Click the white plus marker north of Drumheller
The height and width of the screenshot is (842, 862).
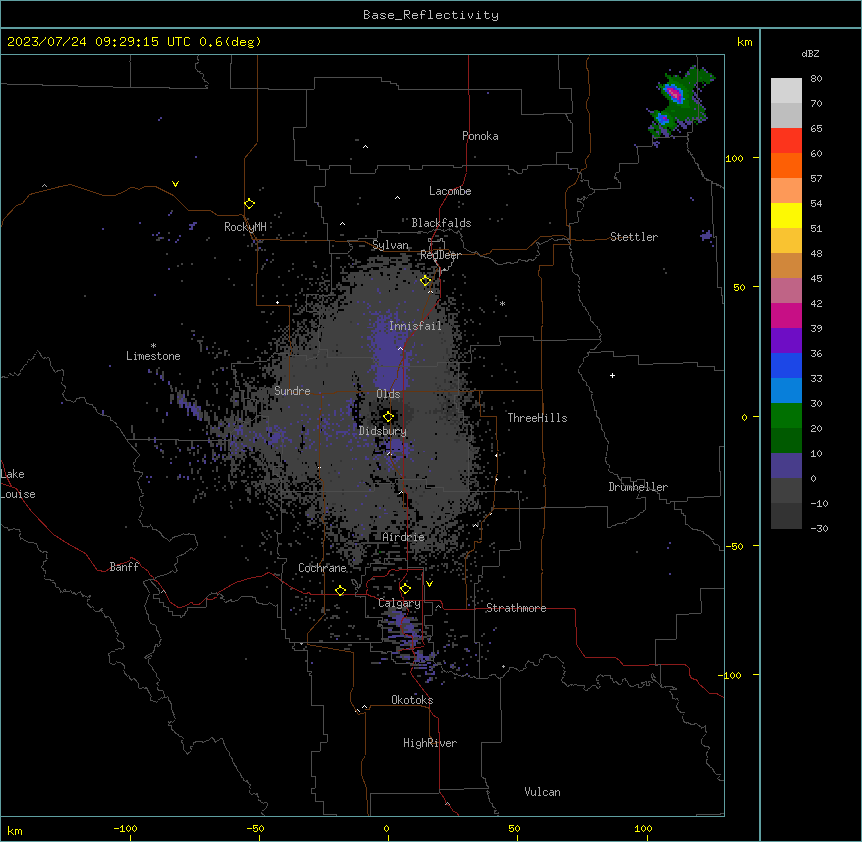click(612, 375)
